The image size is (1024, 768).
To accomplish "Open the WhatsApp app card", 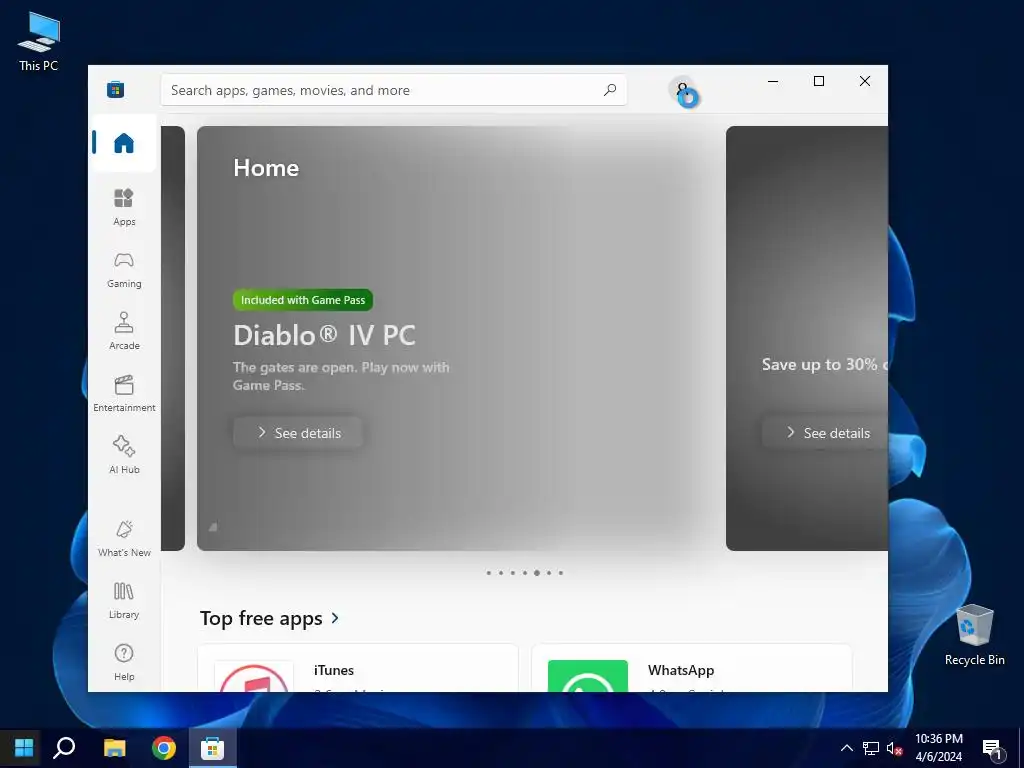I will pyautogui.click(x=692, y=668).
